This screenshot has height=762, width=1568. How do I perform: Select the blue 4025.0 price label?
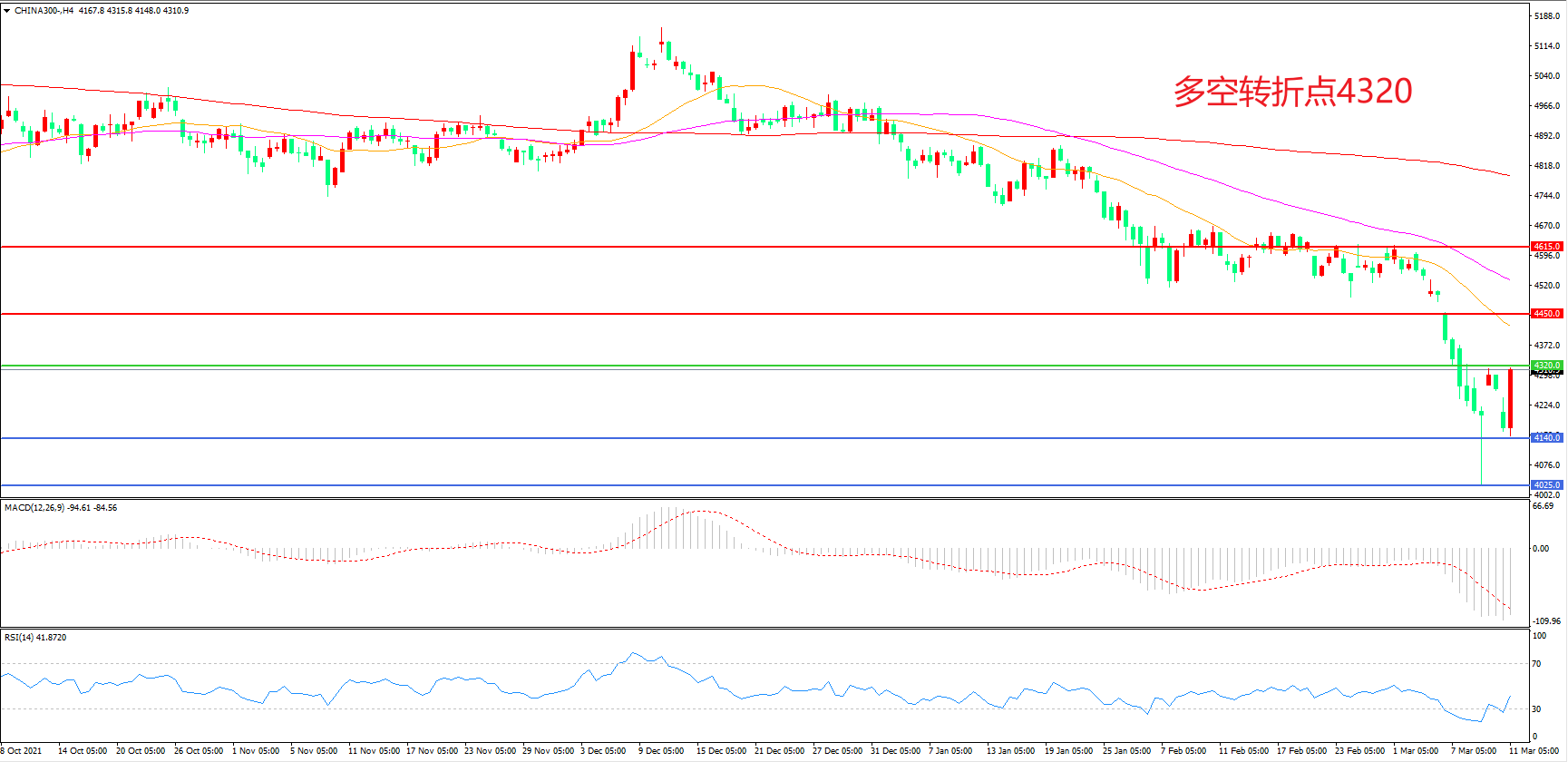pos(1546,485)
